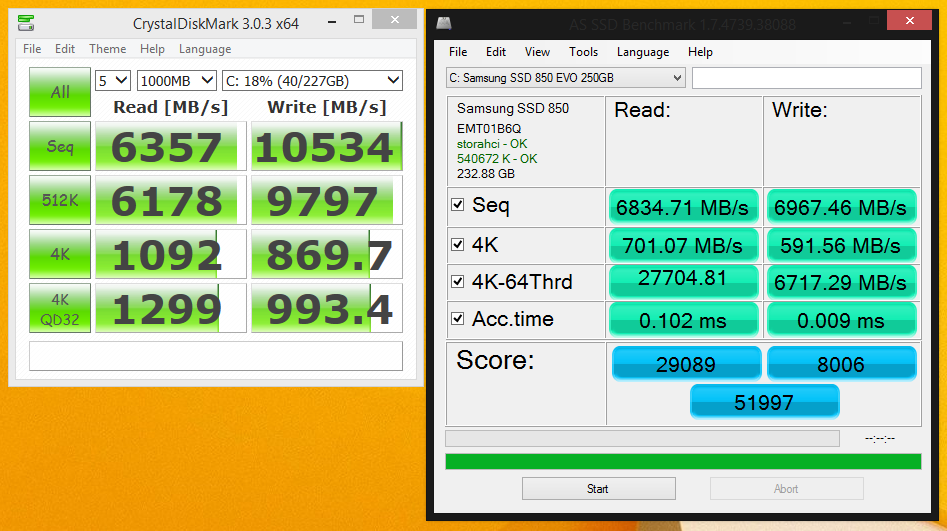Toggle the 4K checkbox in AS SSD

458,244
